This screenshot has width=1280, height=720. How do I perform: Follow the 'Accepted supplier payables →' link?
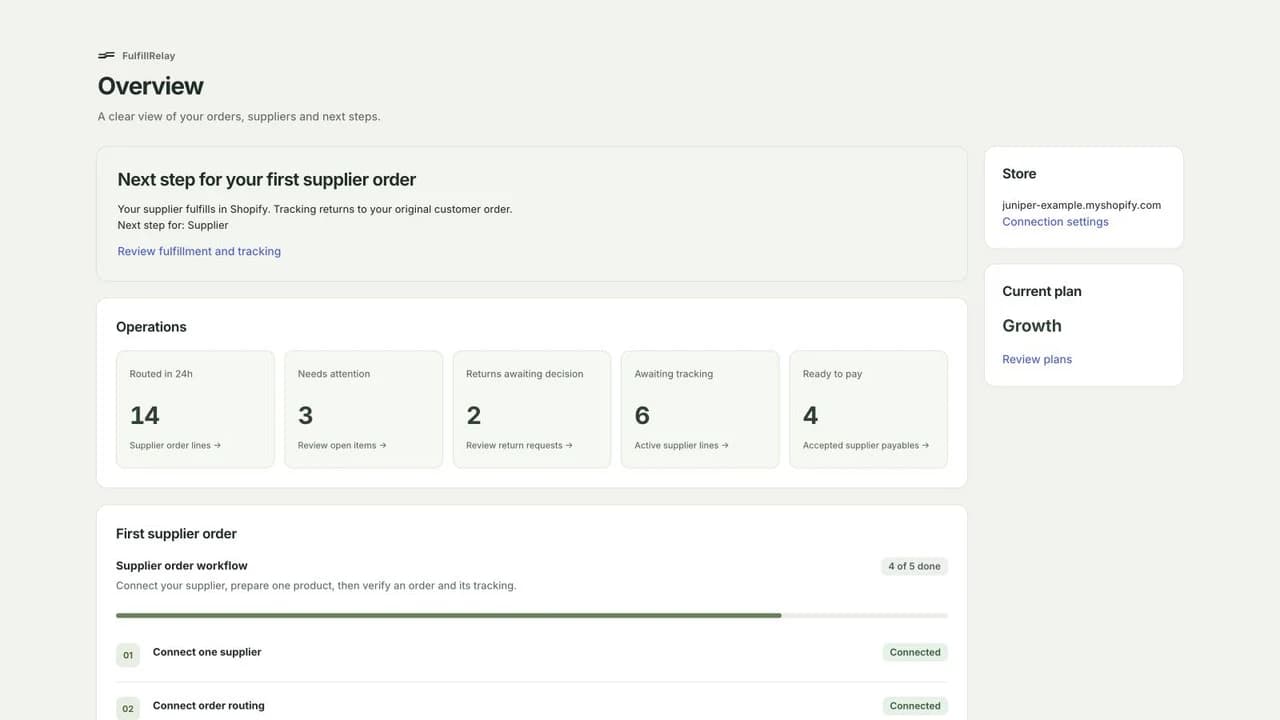[x=866, y=446]
